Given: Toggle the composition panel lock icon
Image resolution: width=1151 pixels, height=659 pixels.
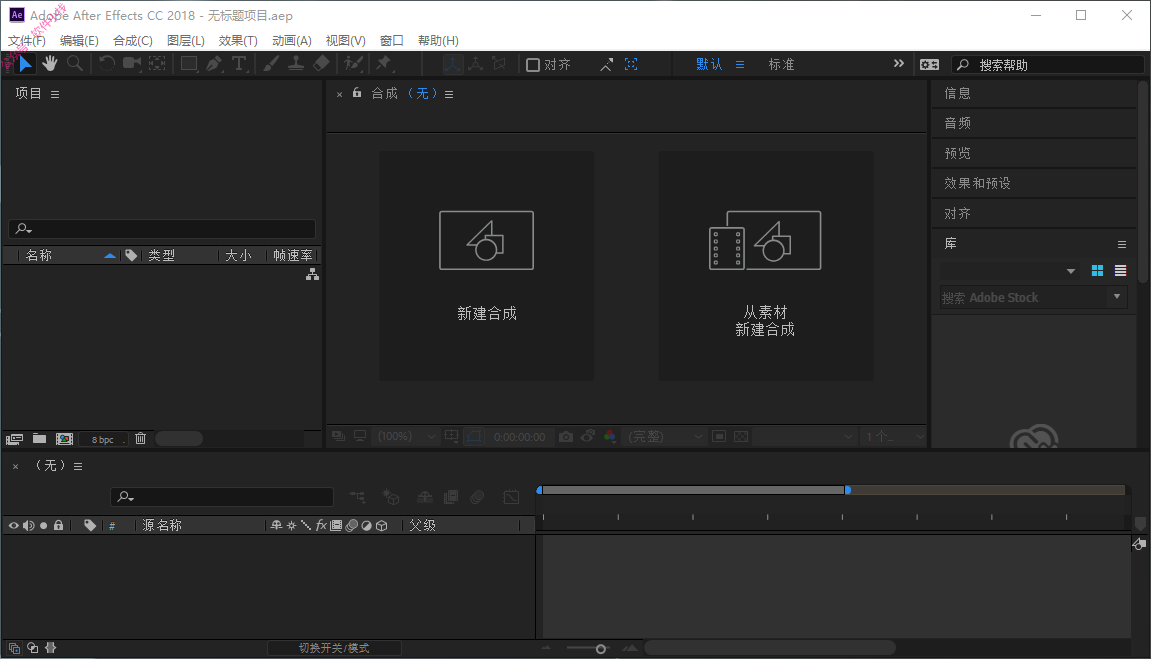Looking at the screenshot, I should pyautogui.click(x=357, y=93).
